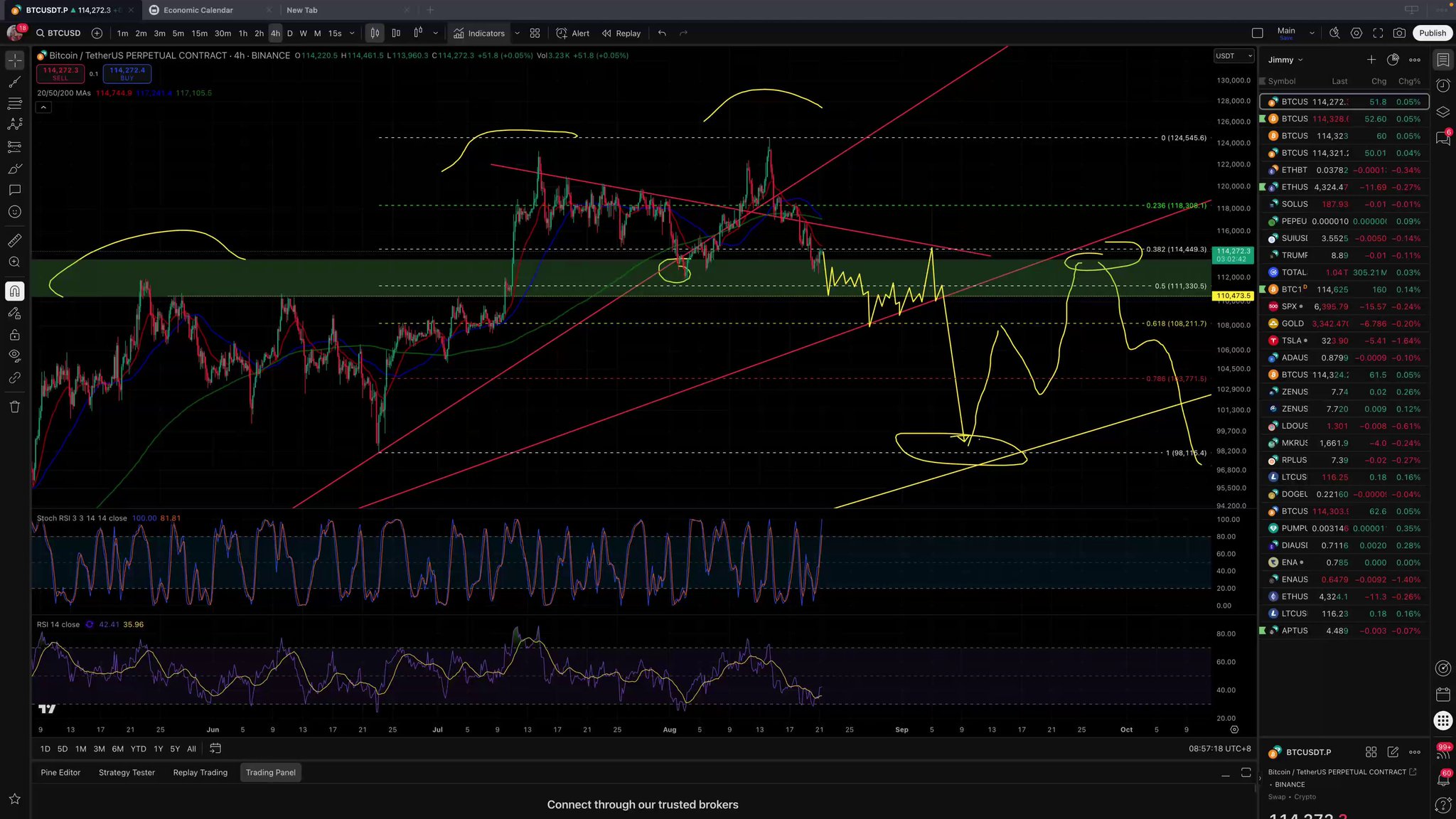The width and height of the screenshot is (1456, 819).
Task: Open the forecasting and measurement tools
Action: coord(15,147)
